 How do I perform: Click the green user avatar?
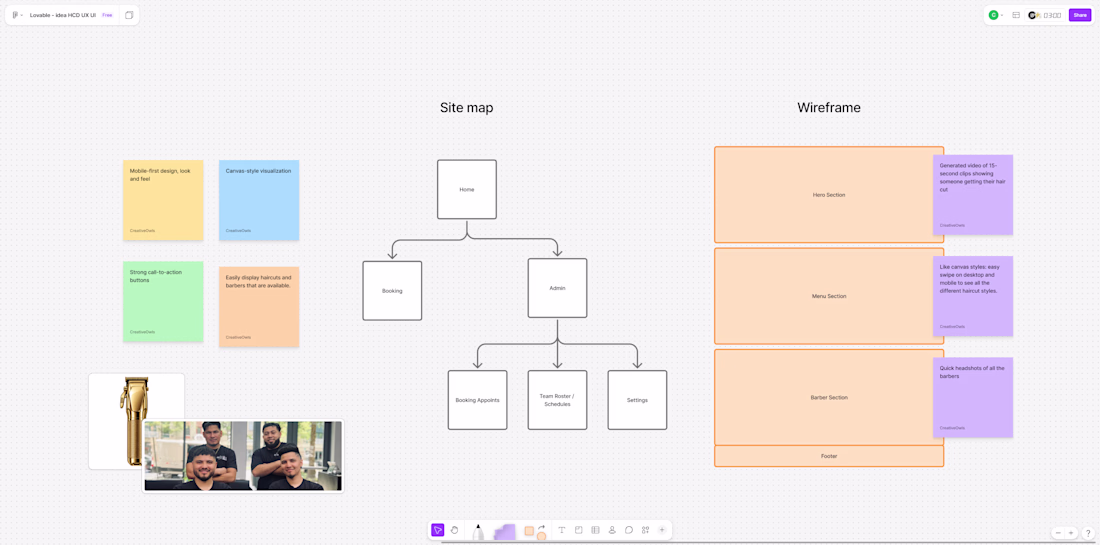(993, 15)
